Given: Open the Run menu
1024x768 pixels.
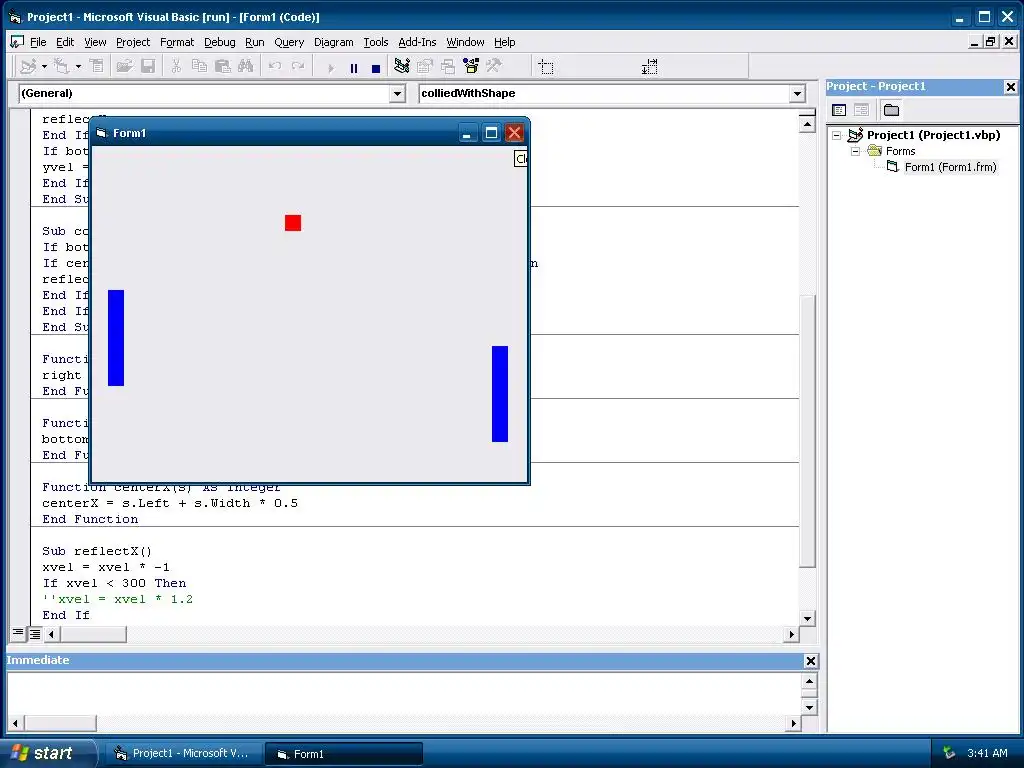Looking at the screenshot, I should (x=255, y=42).
